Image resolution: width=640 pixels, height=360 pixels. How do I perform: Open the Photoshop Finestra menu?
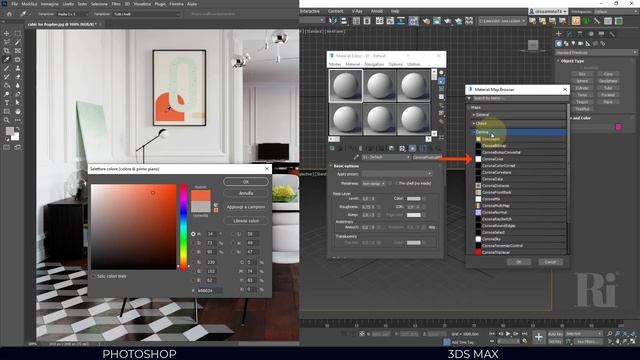176,4
